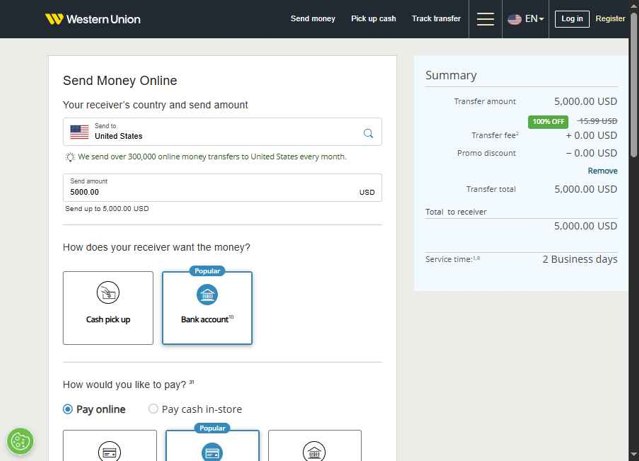Screen dimensions: 639x461
Task: Click the Log in button
Action: [572, 19]
